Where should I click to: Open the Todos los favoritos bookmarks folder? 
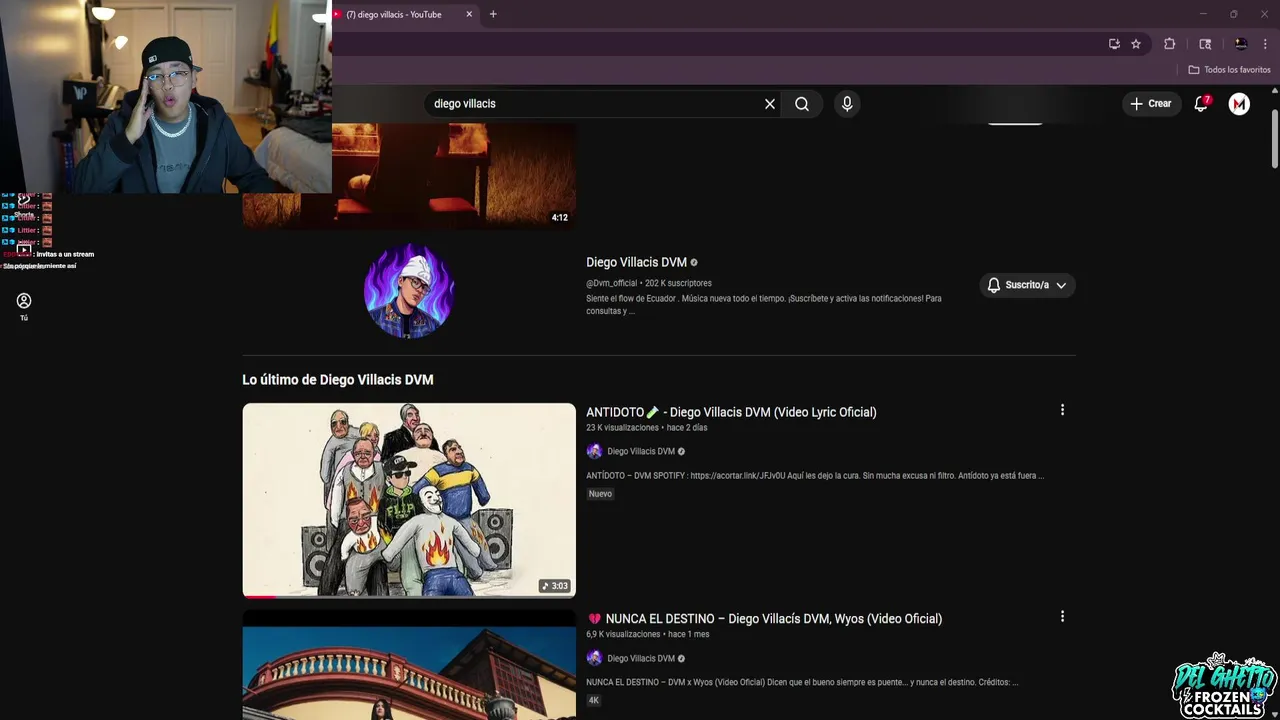point(1229,70)
